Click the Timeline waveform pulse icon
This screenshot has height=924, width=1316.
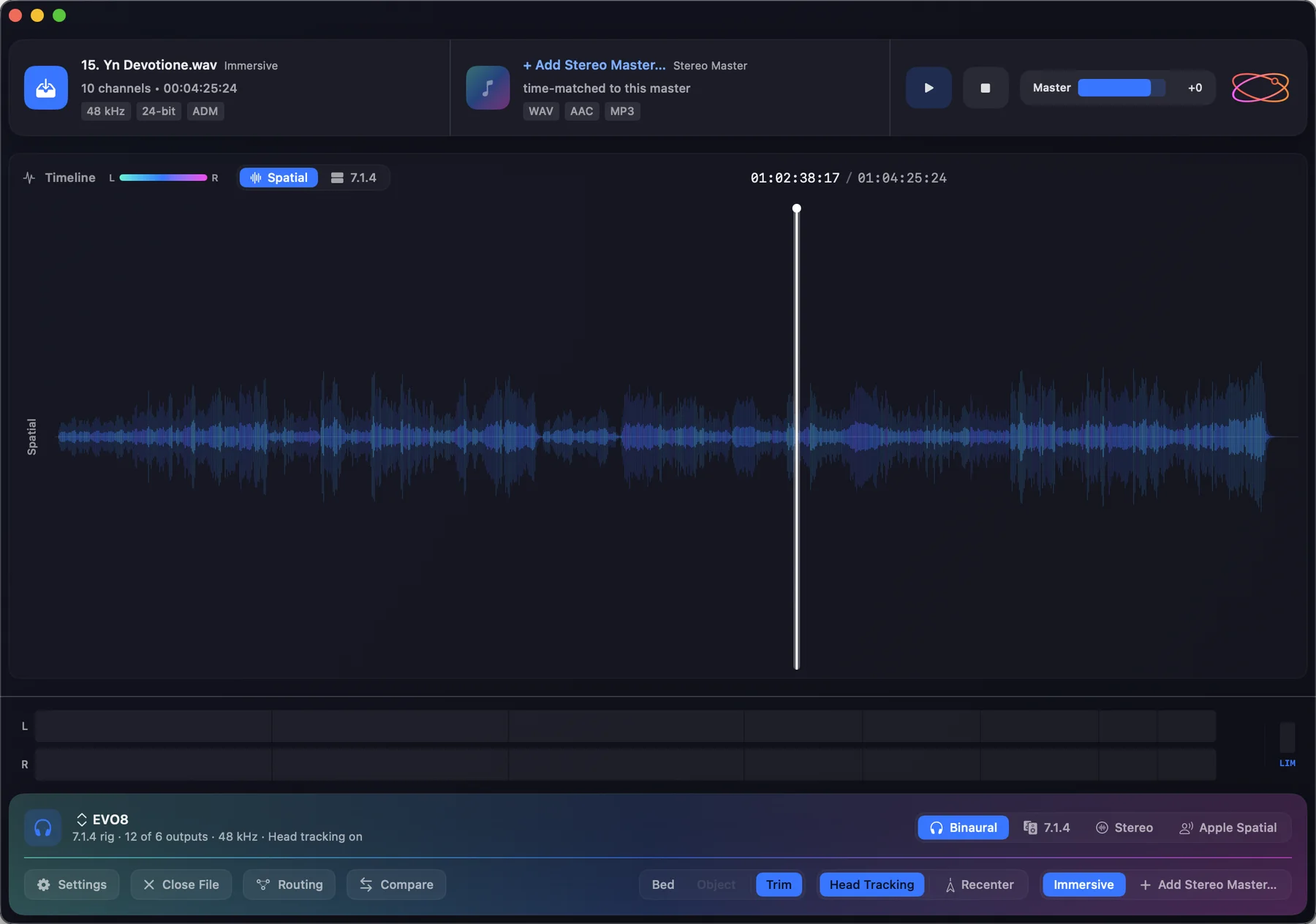pos(29,178)
